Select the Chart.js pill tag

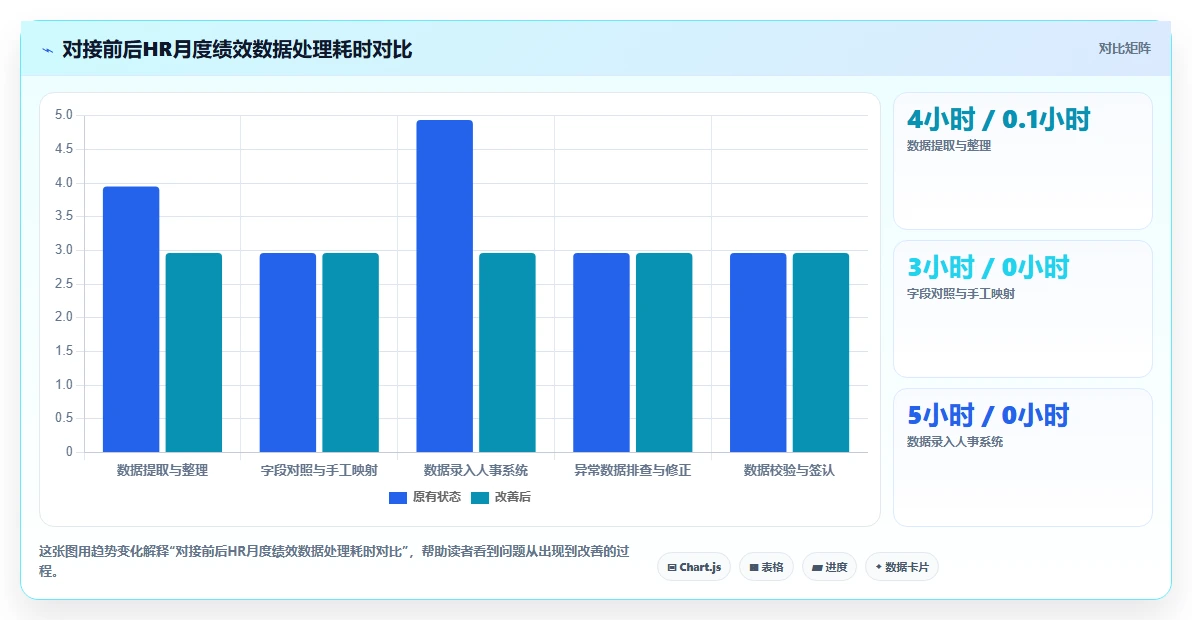[x=694, y=567]
